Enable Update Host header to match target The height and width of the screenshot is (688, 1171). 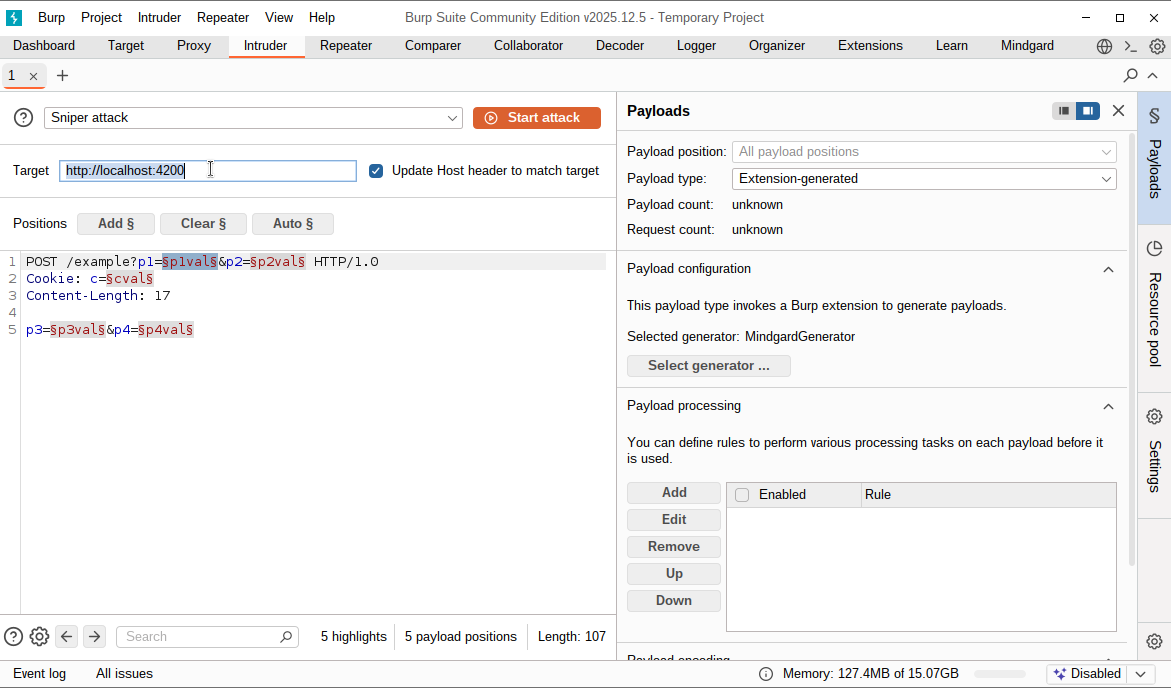tap(375, 170)
